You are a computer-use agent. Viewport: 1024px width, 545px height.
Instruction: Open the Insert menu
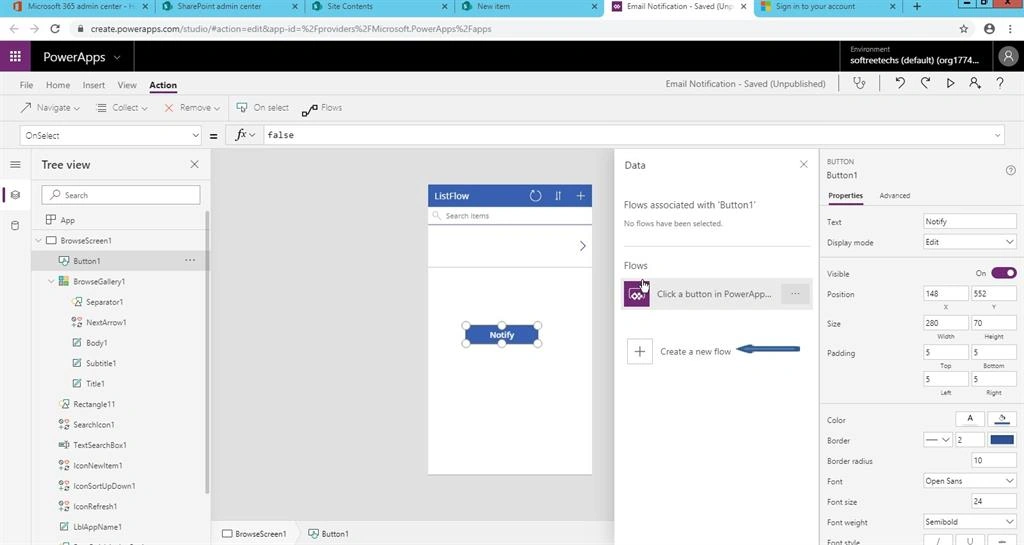[x=93, y=85]
